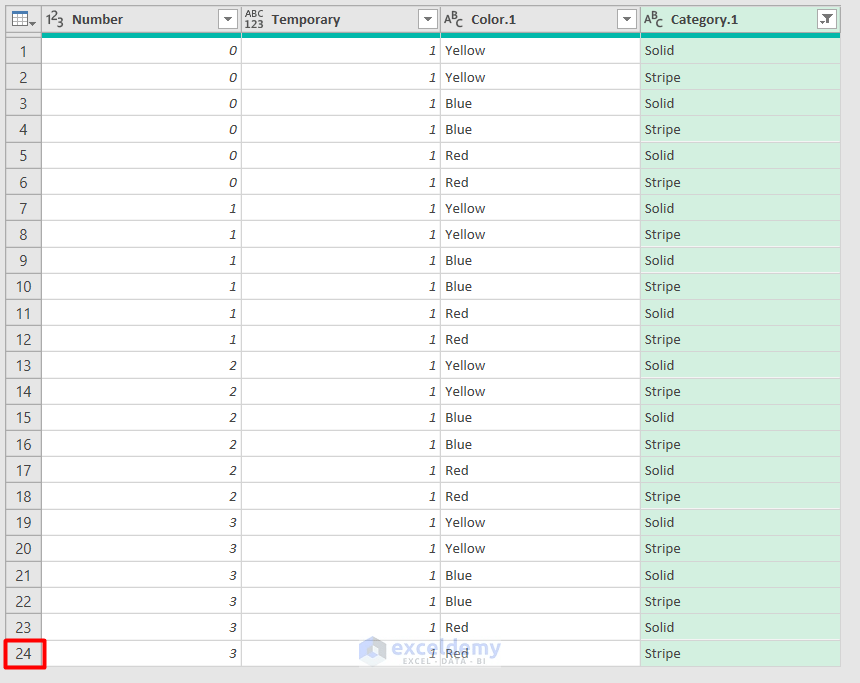
Task: Open the Number column filter dropdown
Action: pyautogui.click(x=227, y=19)
